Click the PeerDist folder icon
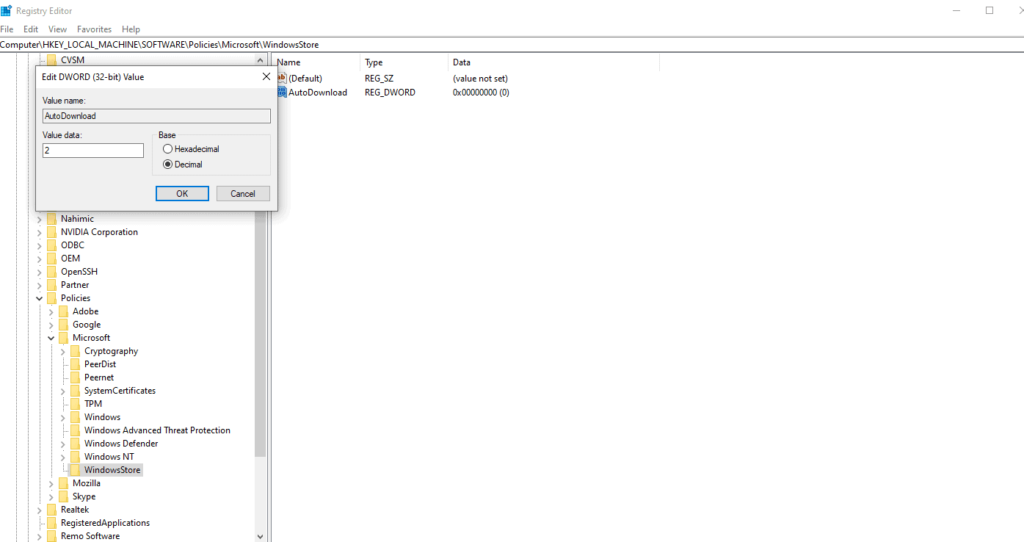Viewport: 1024px width, 542px height. [75, 364]
